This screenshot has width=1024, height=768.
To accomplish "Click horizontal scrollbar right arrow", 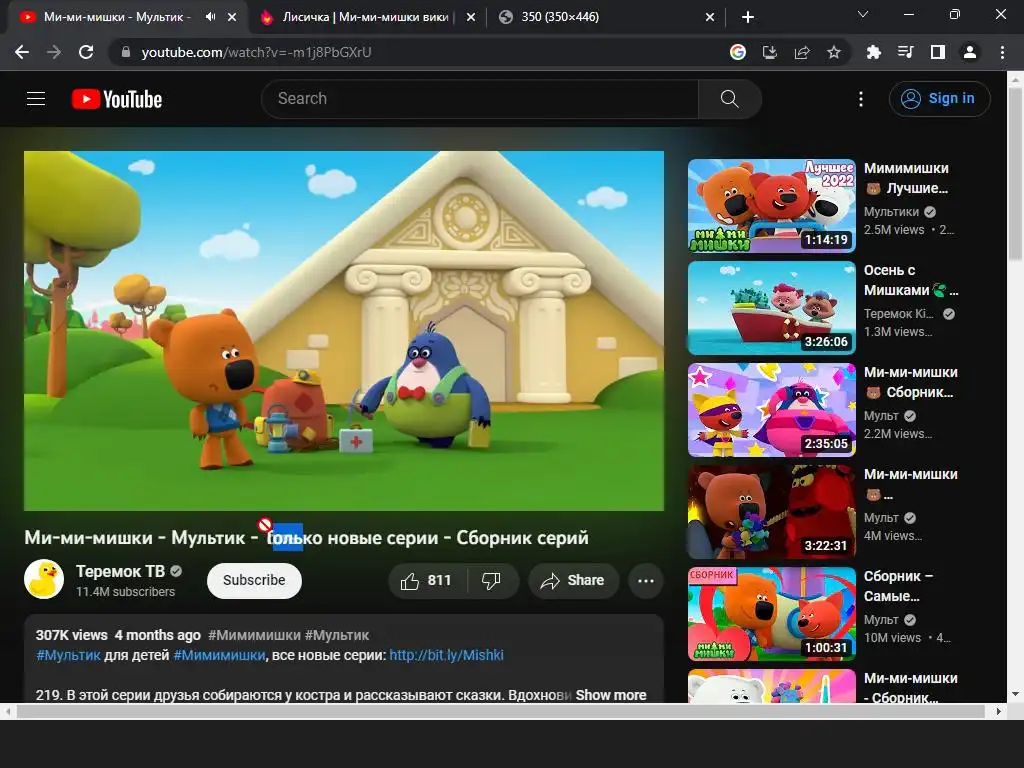I will (x=999, y=711).
